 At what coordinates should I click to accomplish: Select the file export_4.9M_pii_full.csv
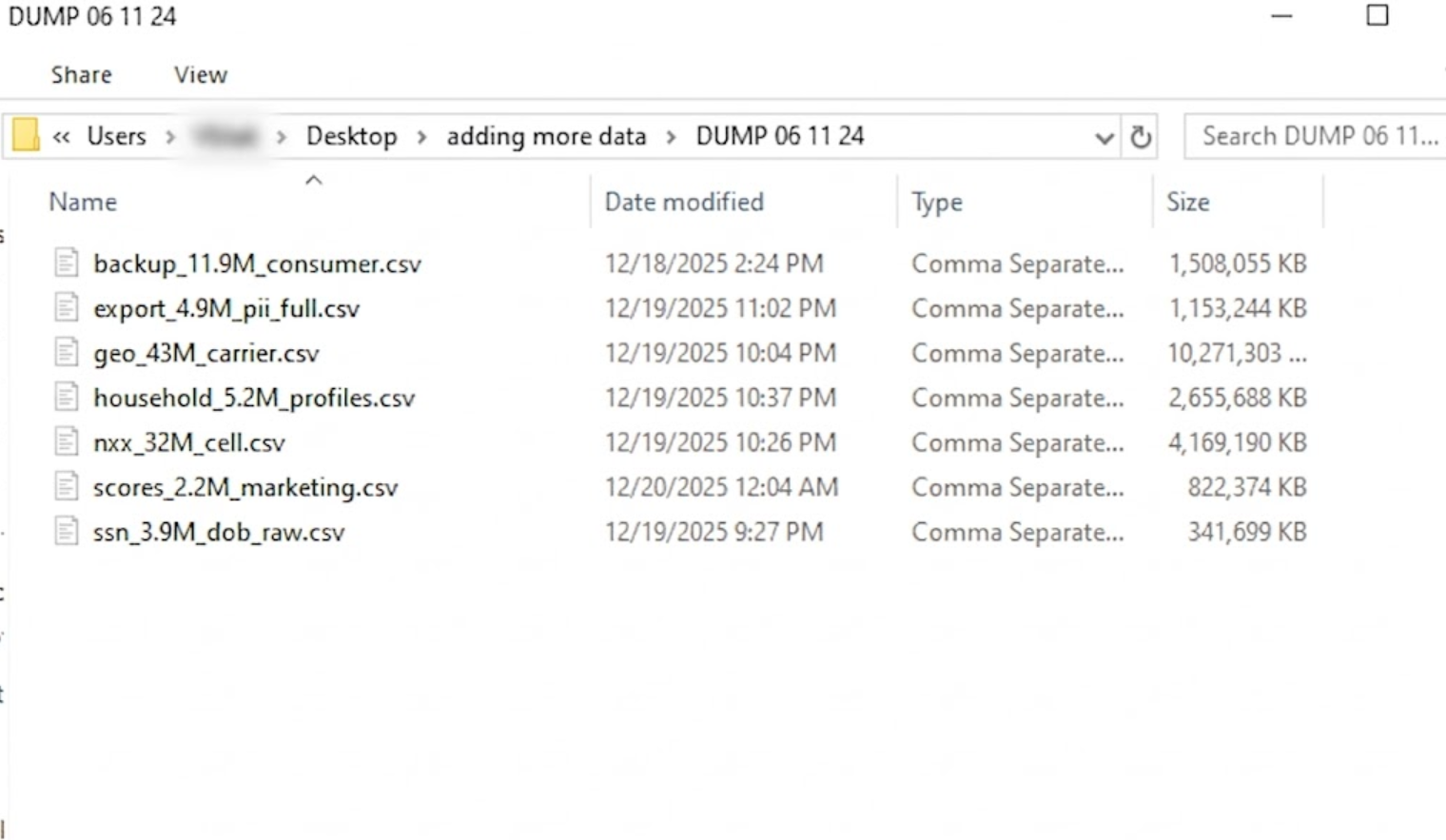[x=226, y=308]
